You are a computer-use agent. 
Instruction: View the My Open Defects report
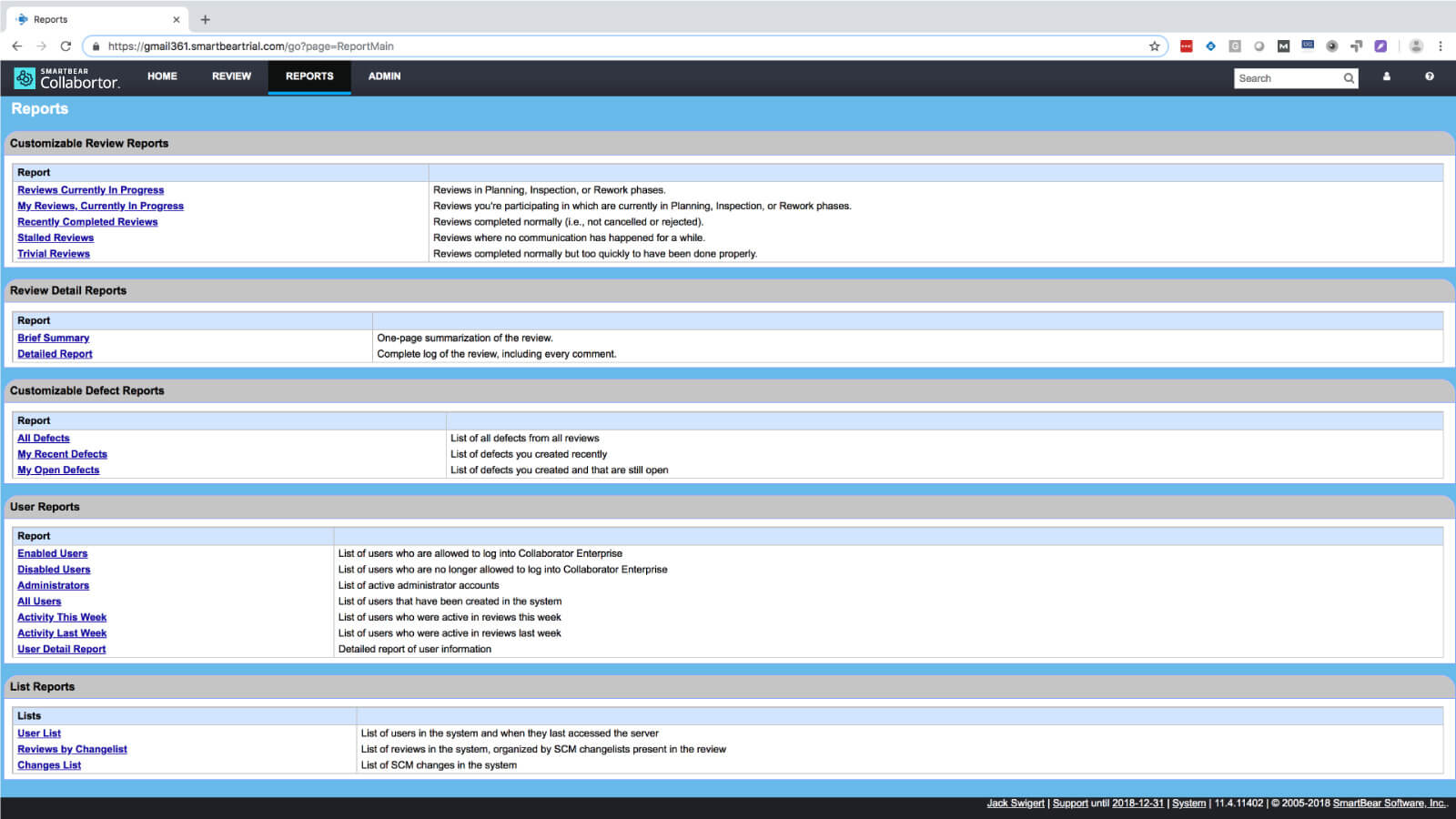[x=58, y=470]
